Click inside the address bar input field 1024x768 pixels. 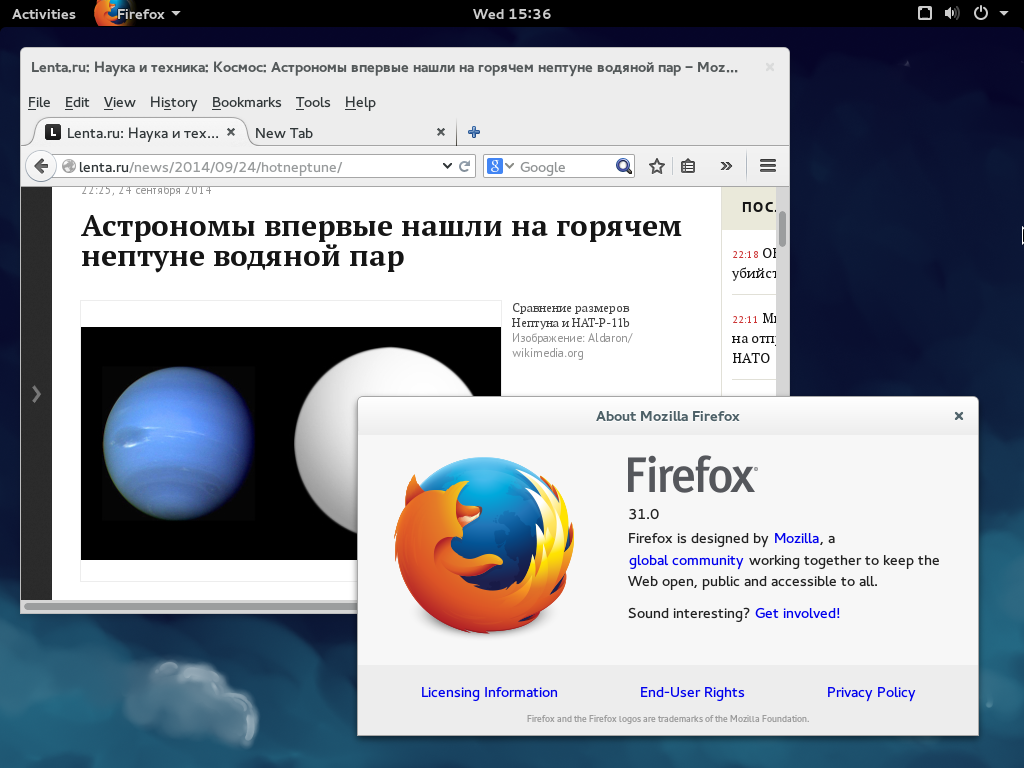pos(250,166)
